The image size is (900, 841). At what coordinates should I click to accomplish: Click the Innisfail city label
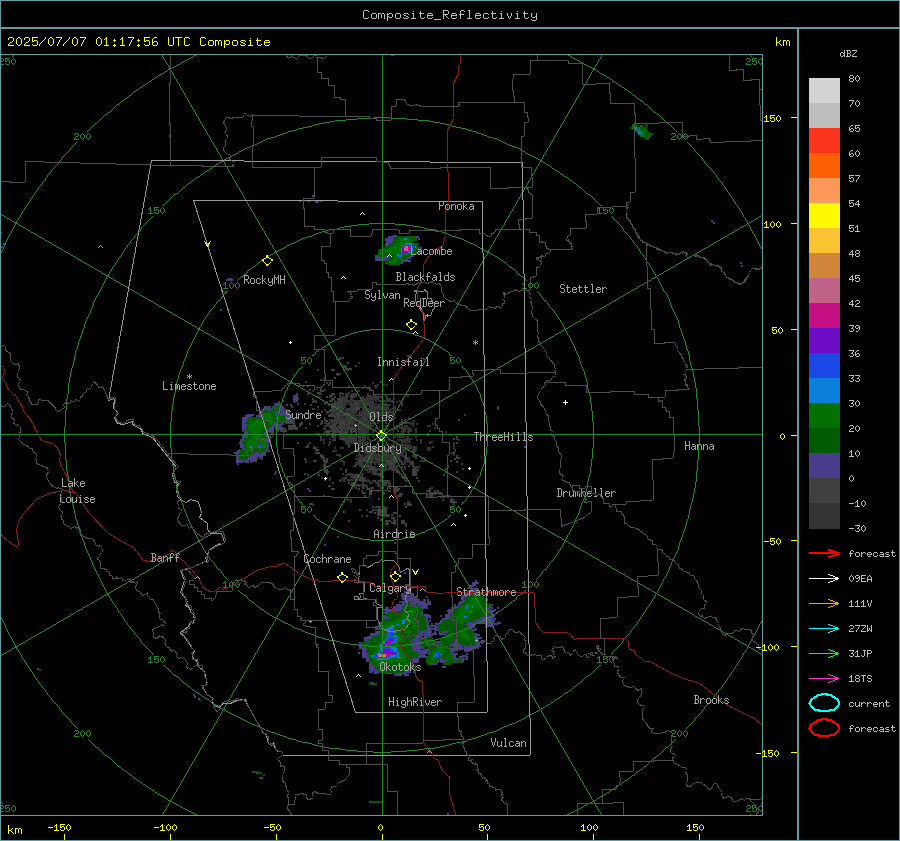(403, 362)
